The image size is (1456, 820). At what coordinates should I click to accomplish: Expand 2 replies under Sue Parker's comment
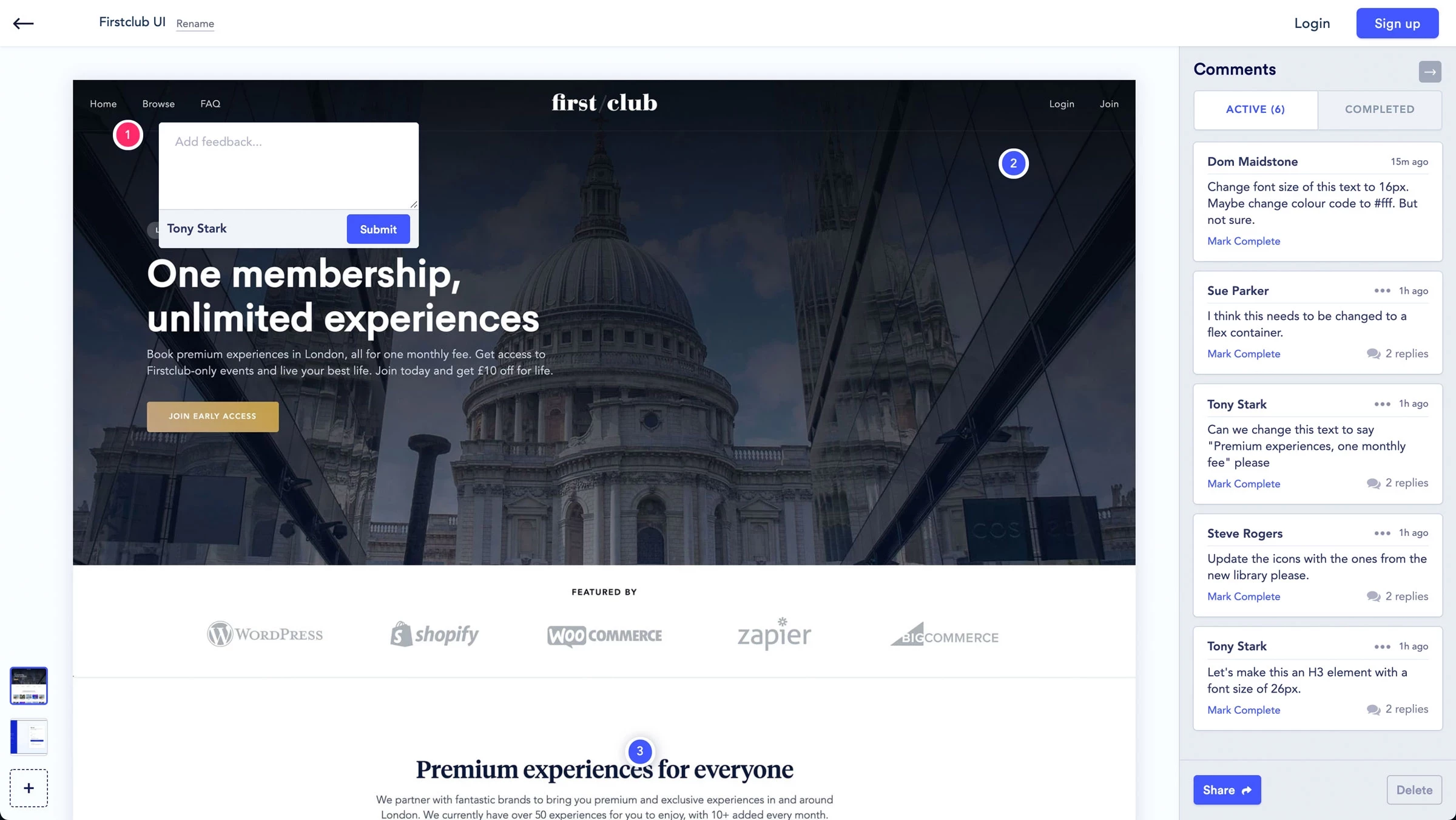pos(1397,354)
